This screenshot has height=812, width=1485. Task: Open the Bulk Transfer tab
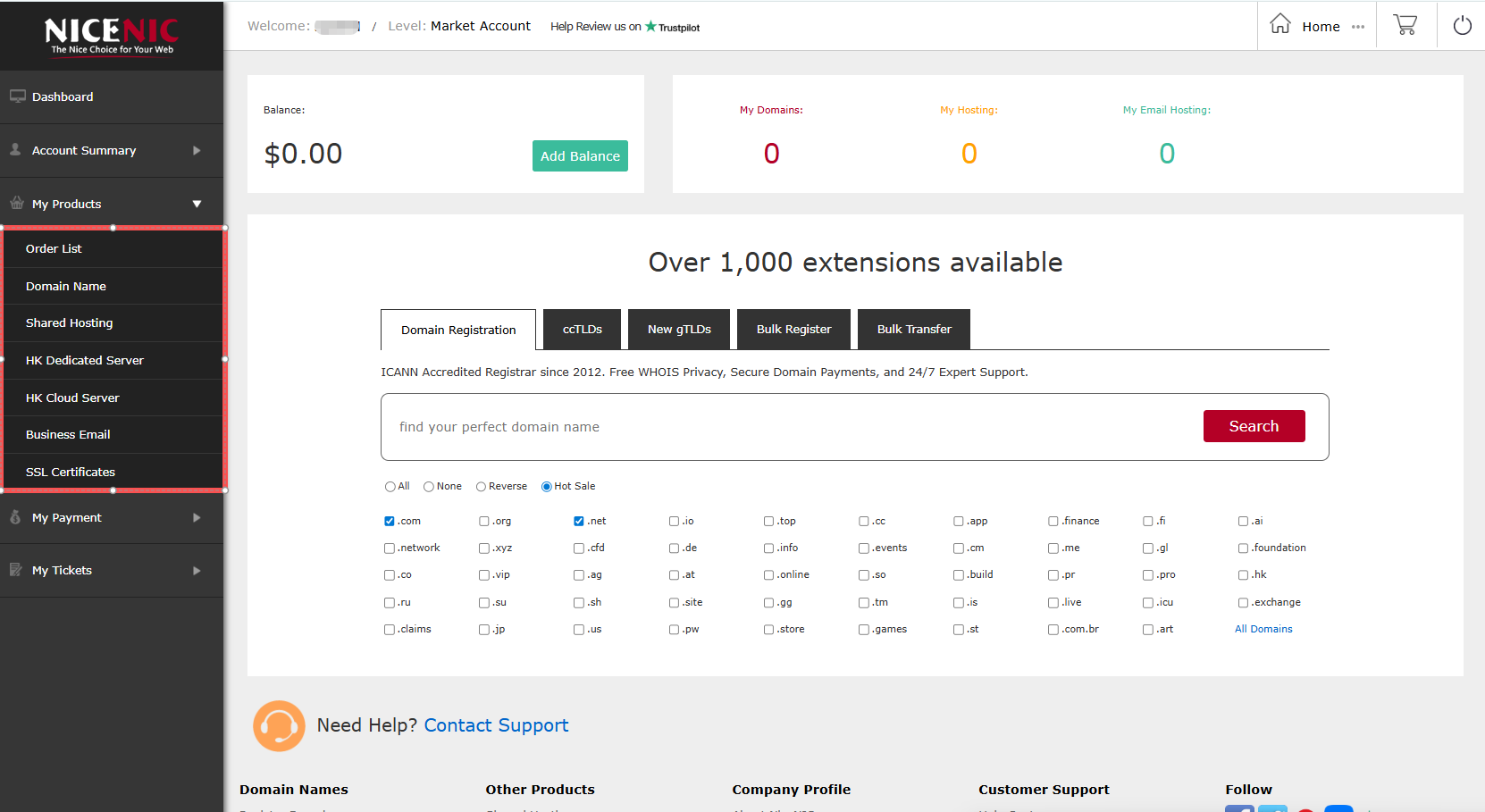point(913,329)
